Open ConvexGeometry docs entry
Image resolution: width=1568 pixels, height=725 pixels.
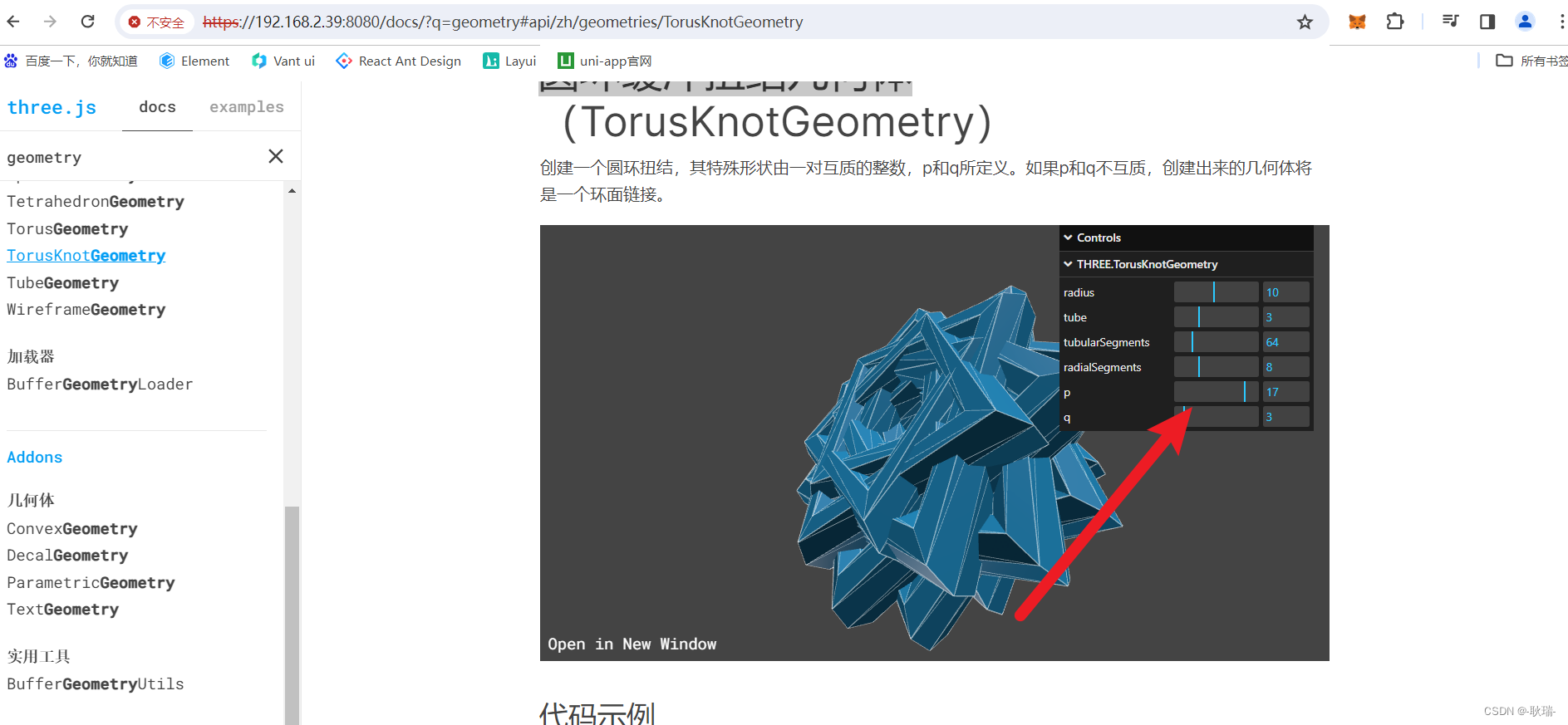(72, 529)
